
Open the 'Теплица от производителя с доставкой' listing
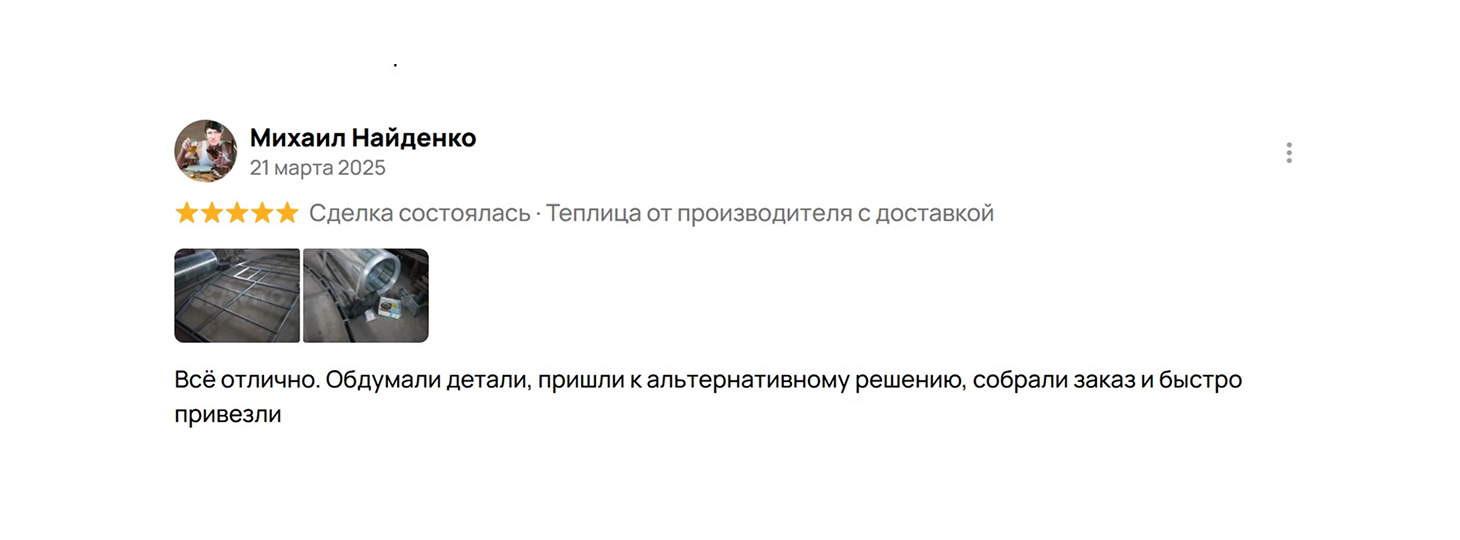(x=770, y=213)
